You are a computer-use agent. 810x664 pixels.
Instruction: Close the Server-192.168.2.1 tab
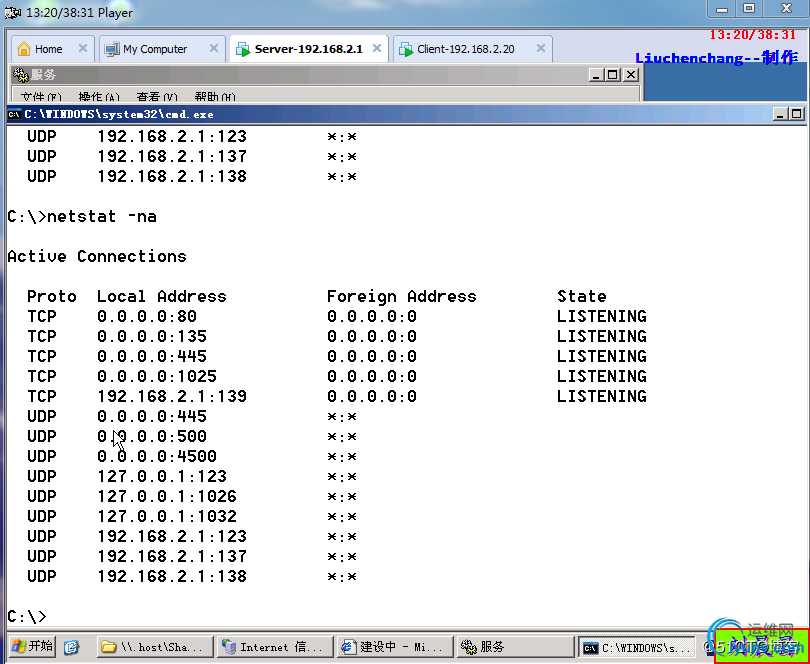click(x=377, y=49)
